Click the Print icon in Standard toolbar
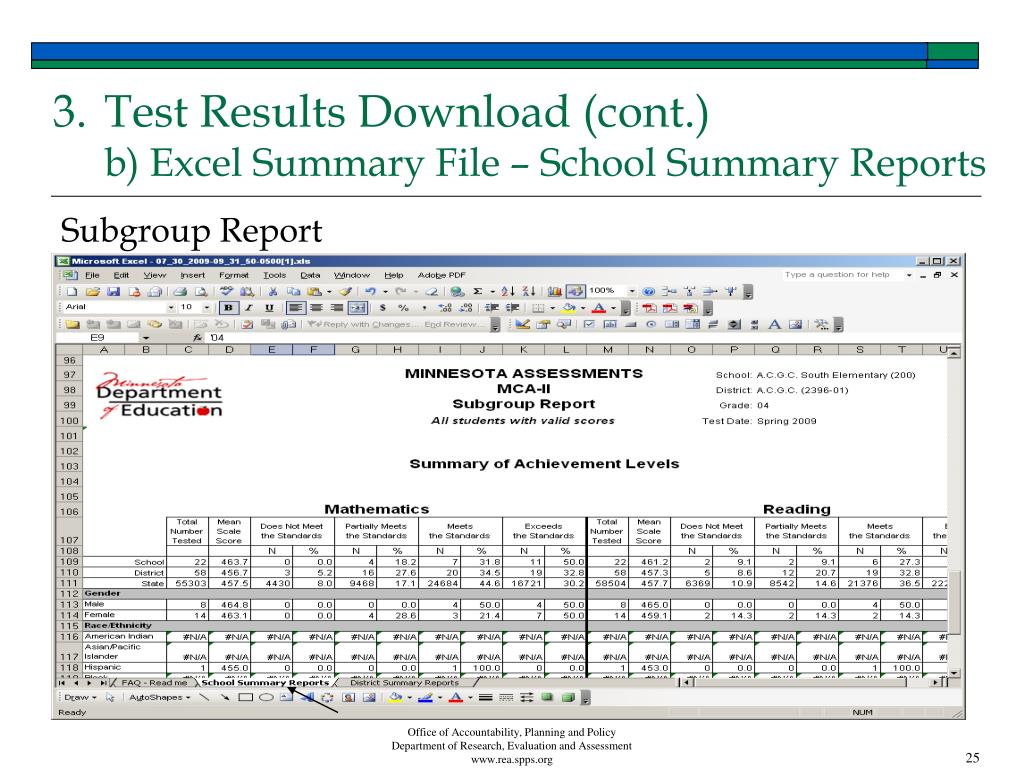1024x768 pixels. click(x=181, y=291)
